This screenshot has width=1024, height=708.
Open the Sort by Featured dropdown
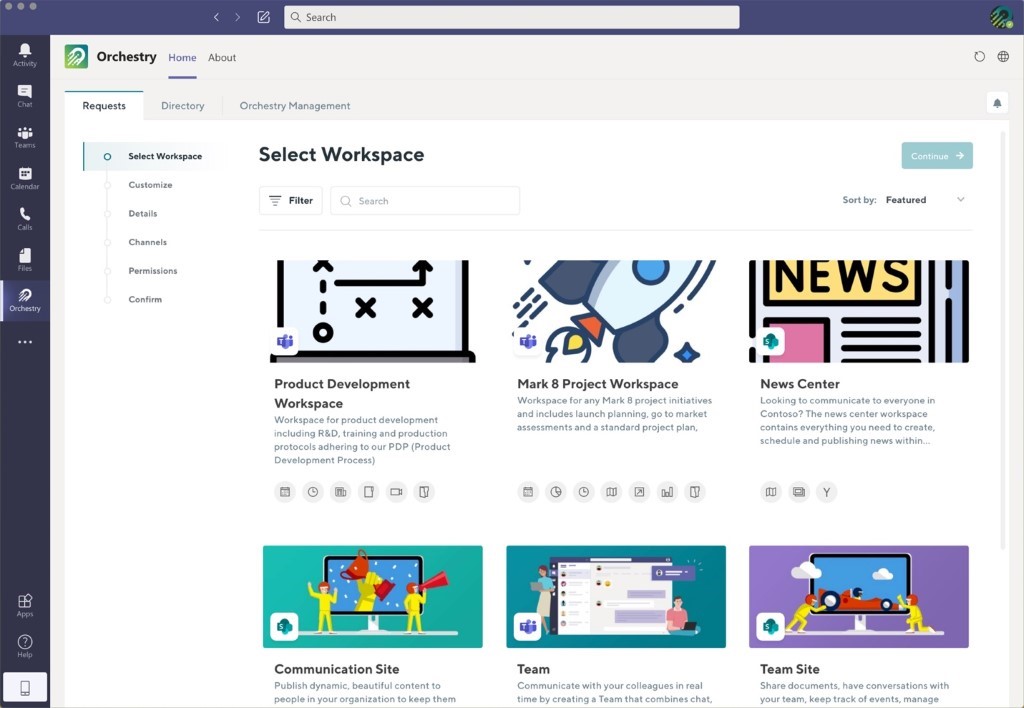point(925,200)
